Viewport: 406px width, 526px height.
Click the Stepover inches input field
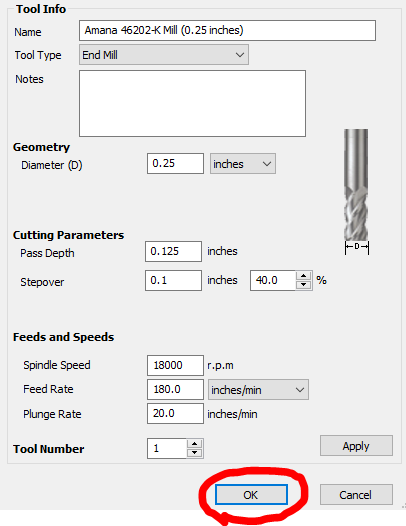[x=173, y=280]
